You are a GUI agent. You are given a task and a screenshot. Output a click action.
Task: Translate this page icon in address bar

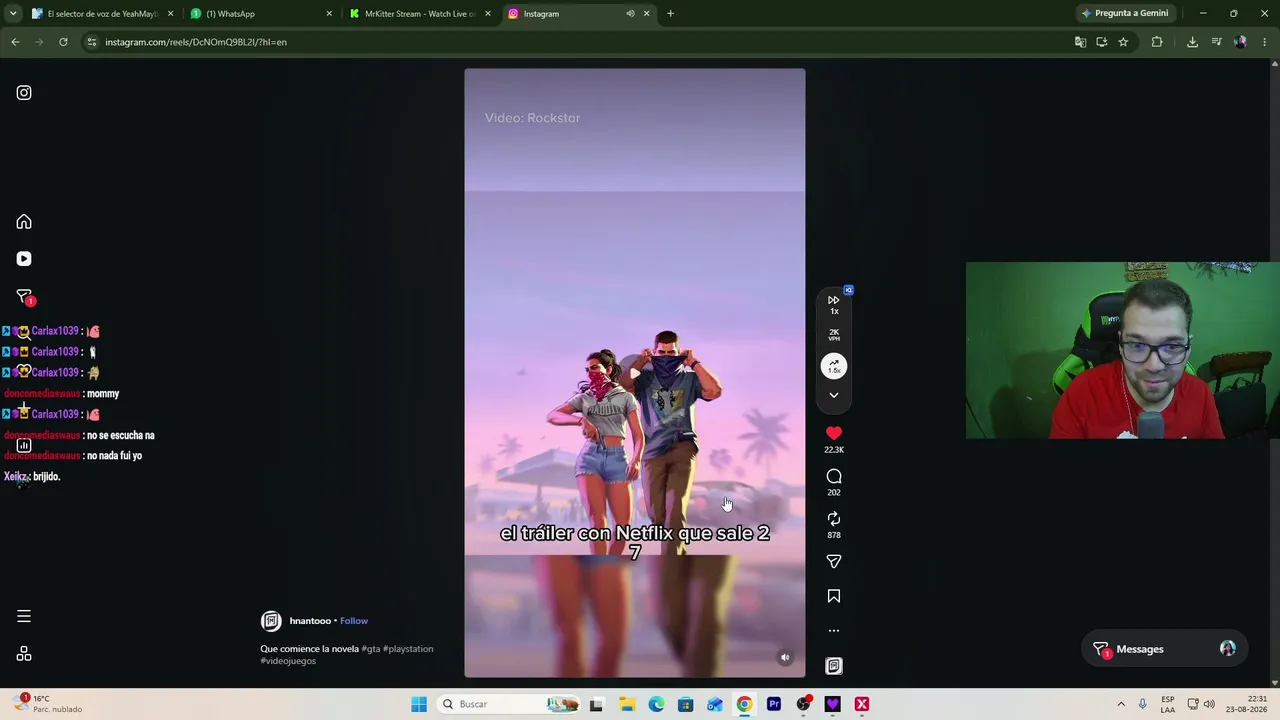point(1080,42)
